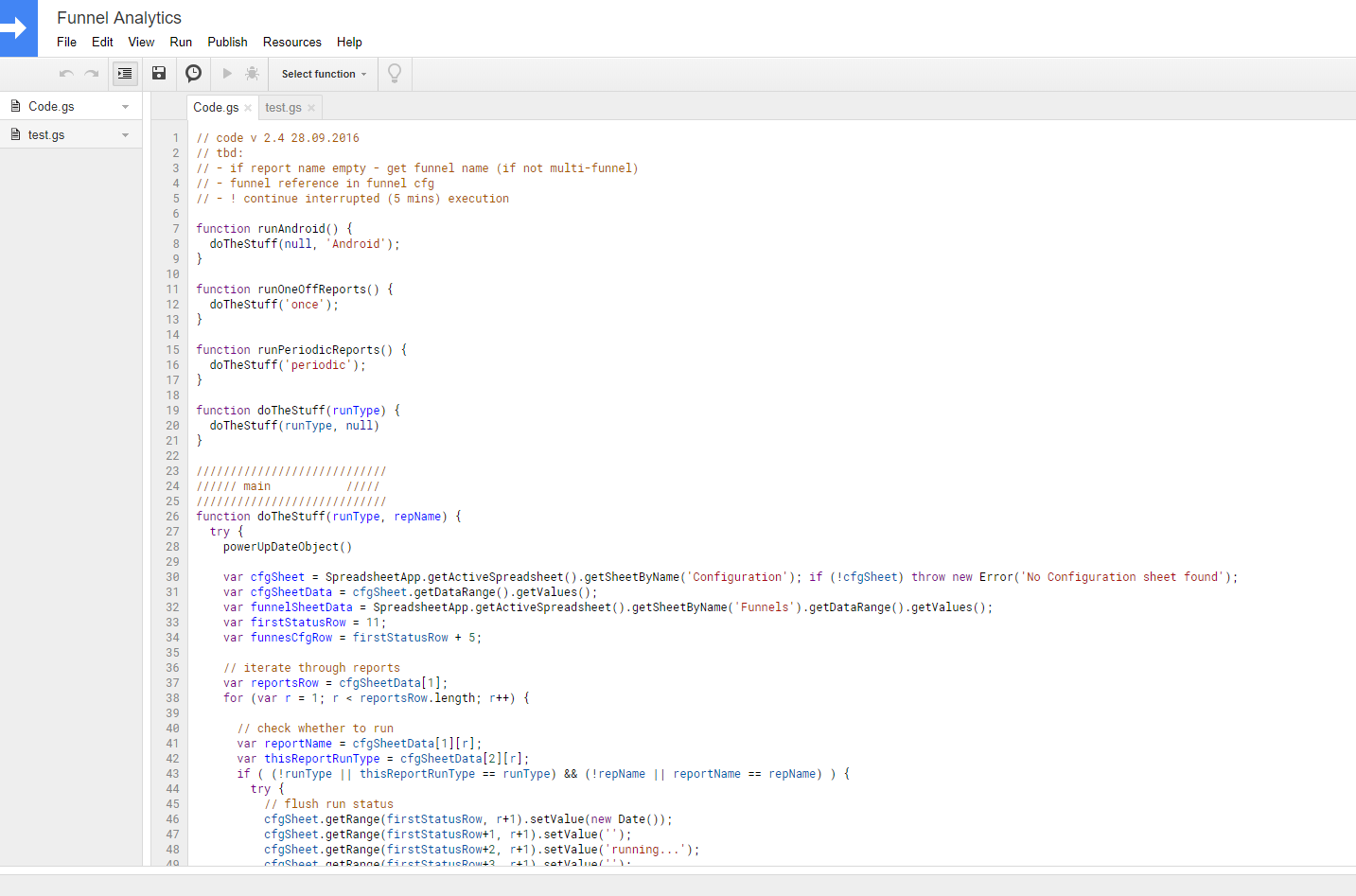1356x896 pixels.
Task: Click the Redo arrow icon
Action: (92, 74)
